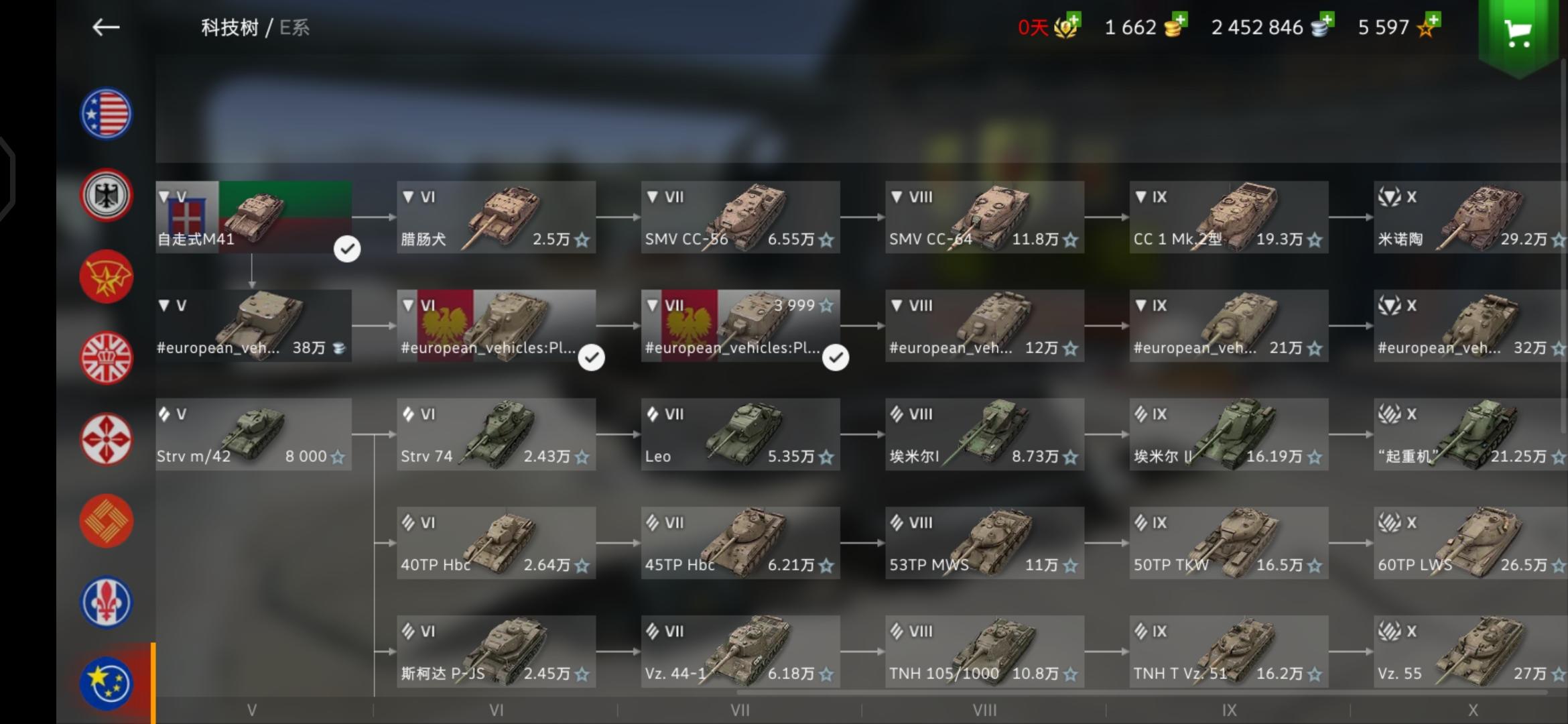1568x724 pixels.
Task: Open the 60TP LWS tank card
Action: coord(1471,543)
